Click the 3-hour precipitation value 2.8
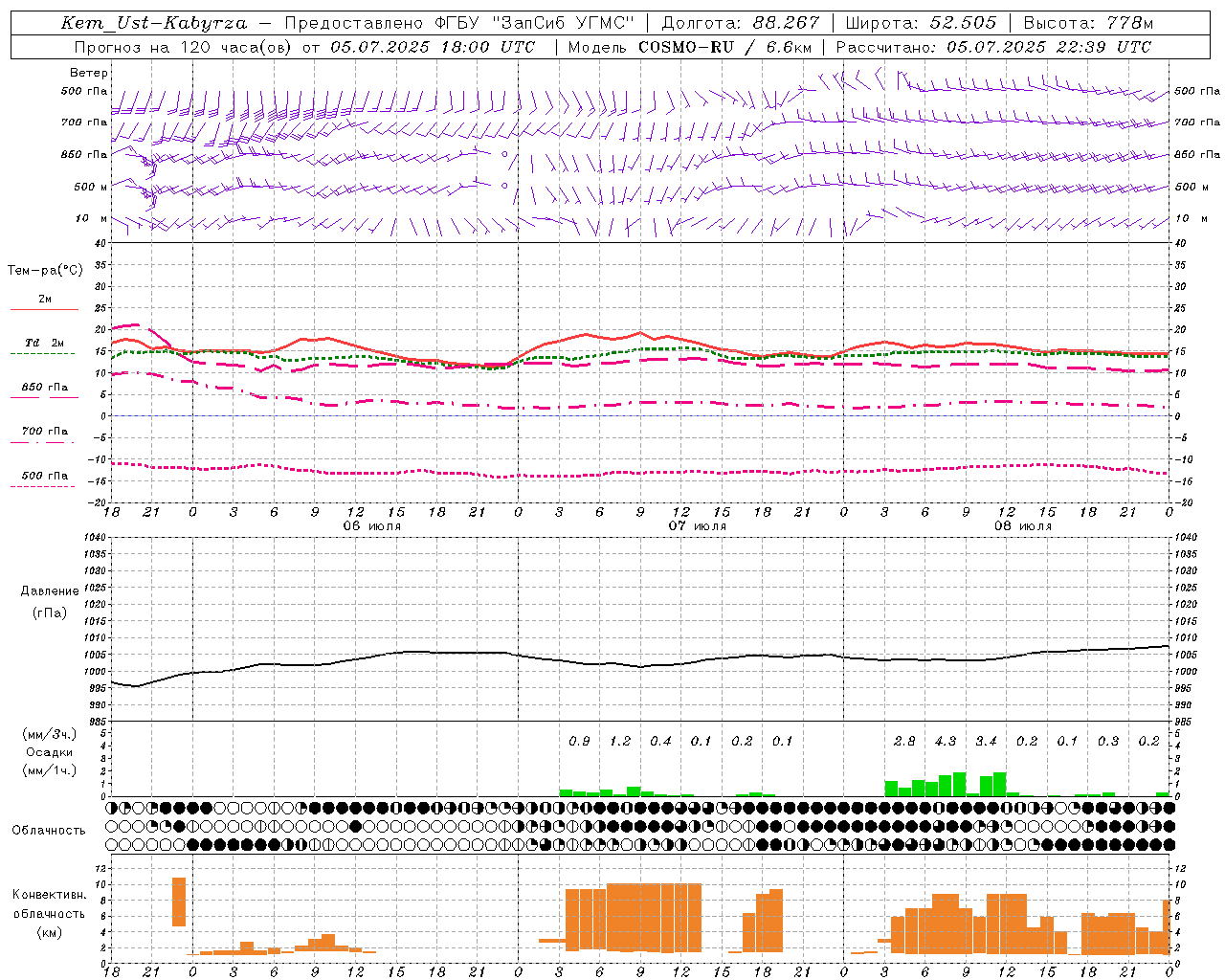The width and height of the screenshot is (1225, 980). point(904,742)
